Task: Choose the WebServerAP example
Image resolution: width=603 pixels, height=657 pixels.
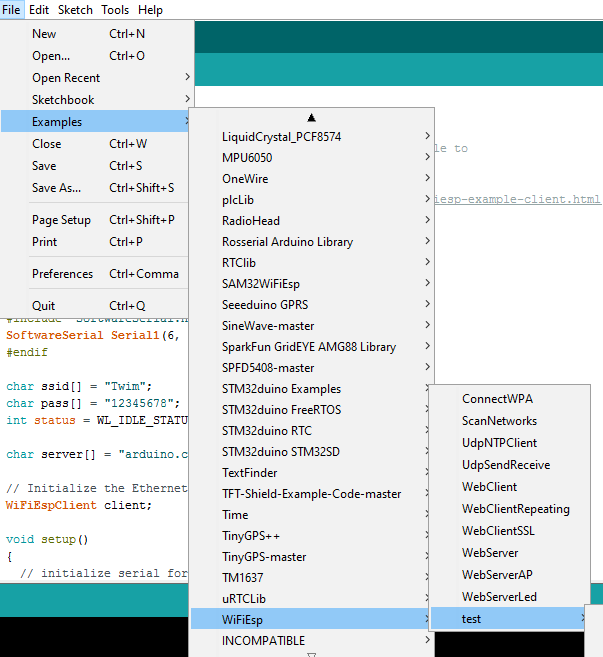Action: click(498, 575)
